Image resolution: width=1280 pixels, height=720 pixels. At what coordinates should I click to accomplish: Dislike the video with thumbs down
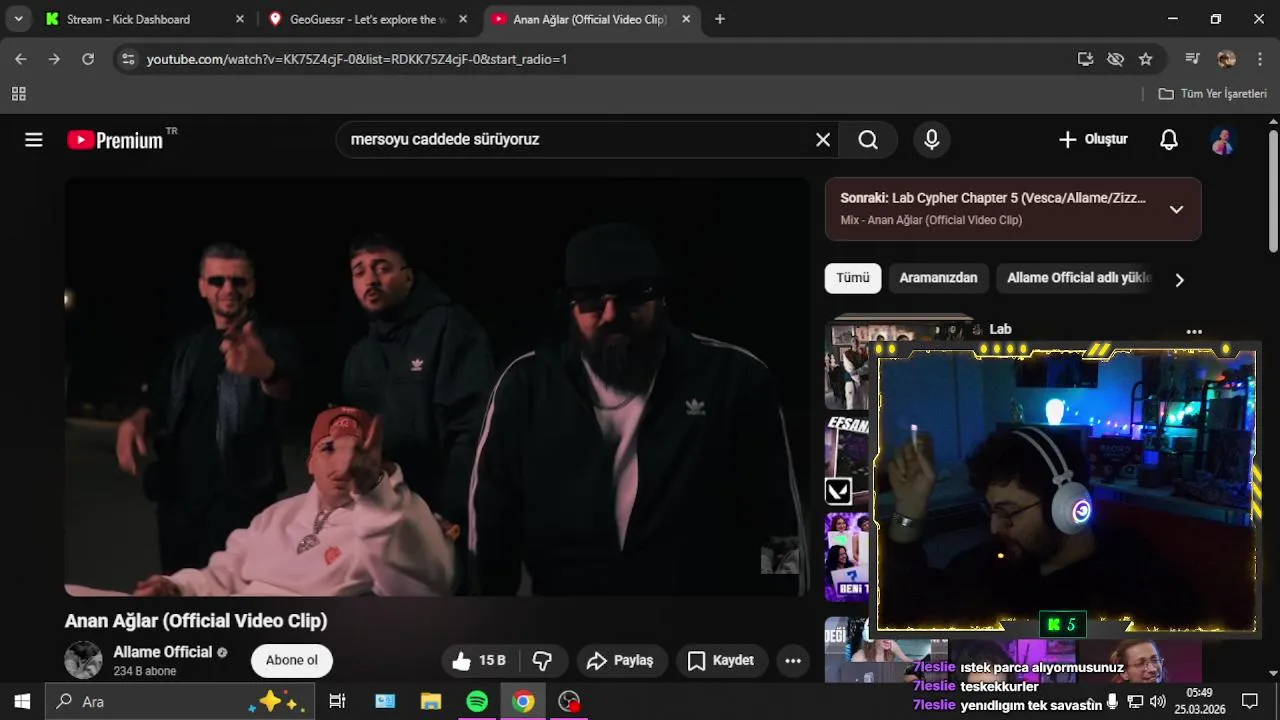(543, 660)
